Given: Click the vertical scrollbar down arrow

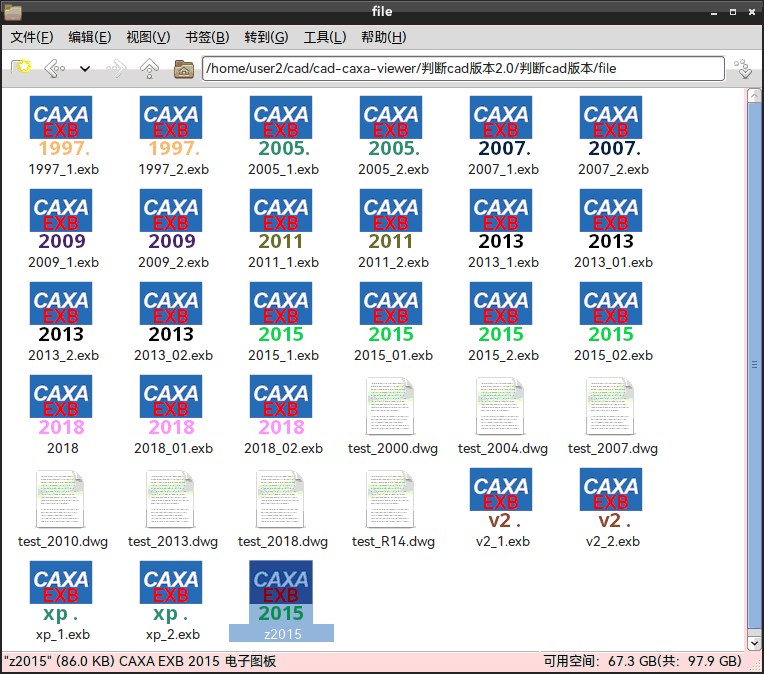Looking at the screenshot, I should coord(754,641).
